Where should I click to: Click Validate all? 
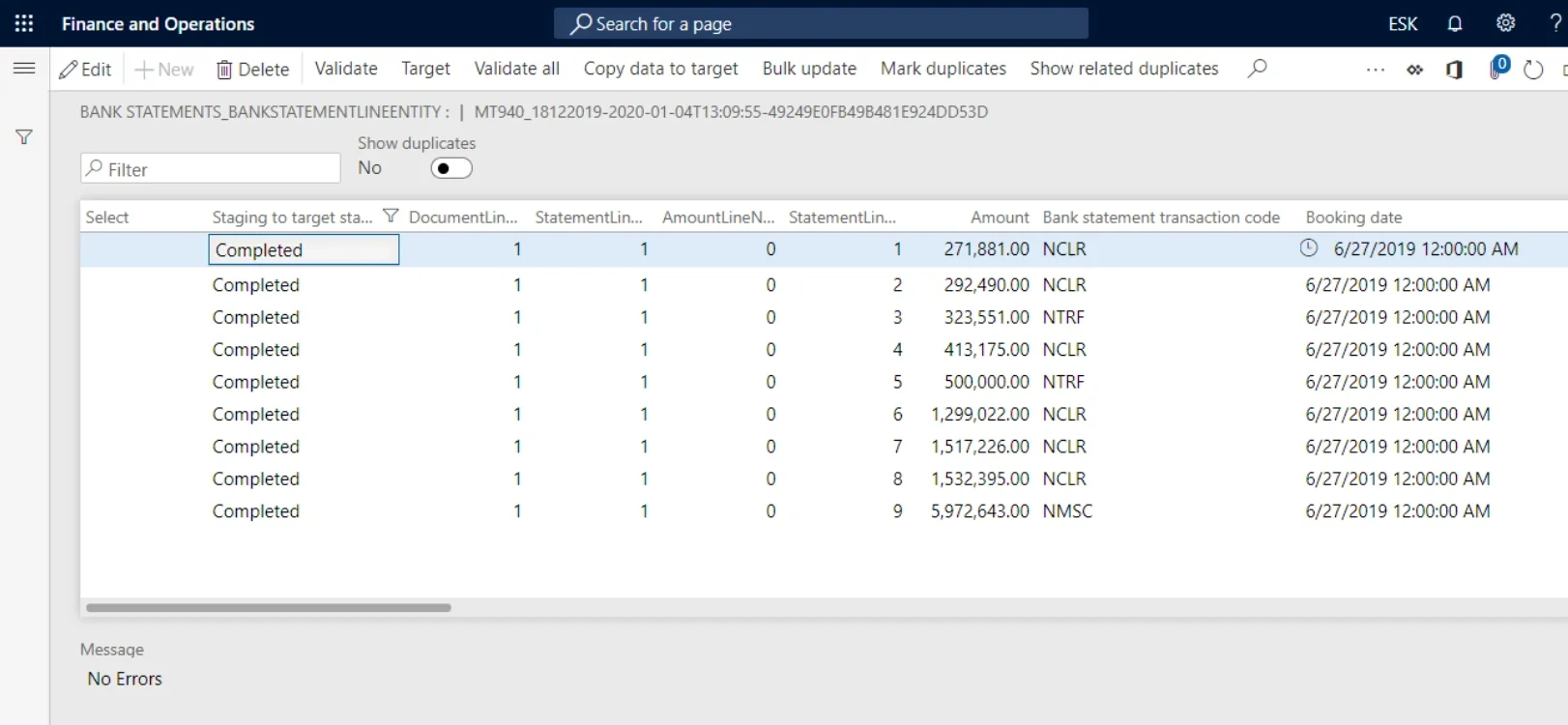[x=517, y=69]
